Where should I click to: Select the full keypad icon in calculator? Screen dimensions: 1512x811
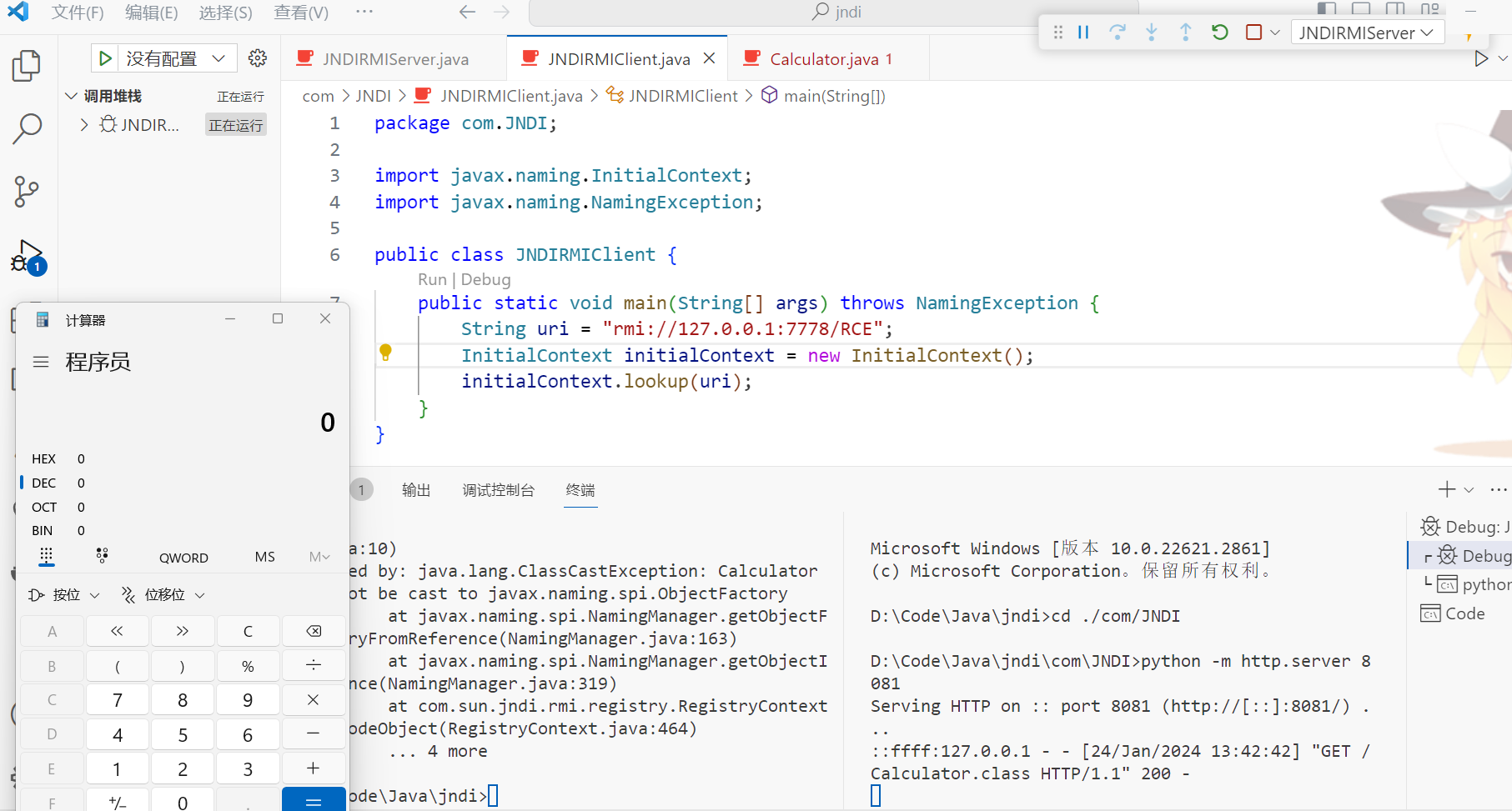(x=47, y=556)
